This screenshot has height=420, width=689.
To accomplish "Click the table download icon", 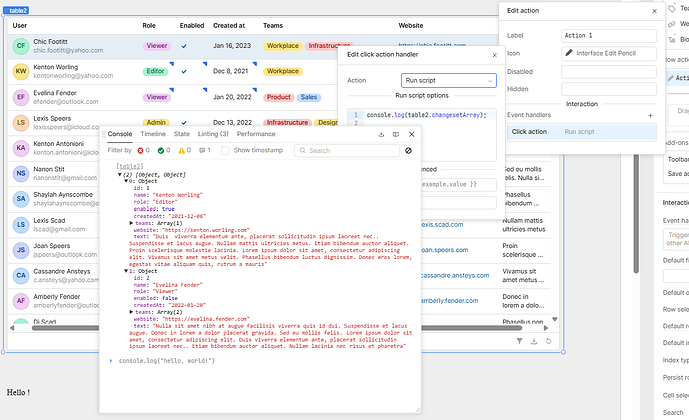I will click(534, 341).
